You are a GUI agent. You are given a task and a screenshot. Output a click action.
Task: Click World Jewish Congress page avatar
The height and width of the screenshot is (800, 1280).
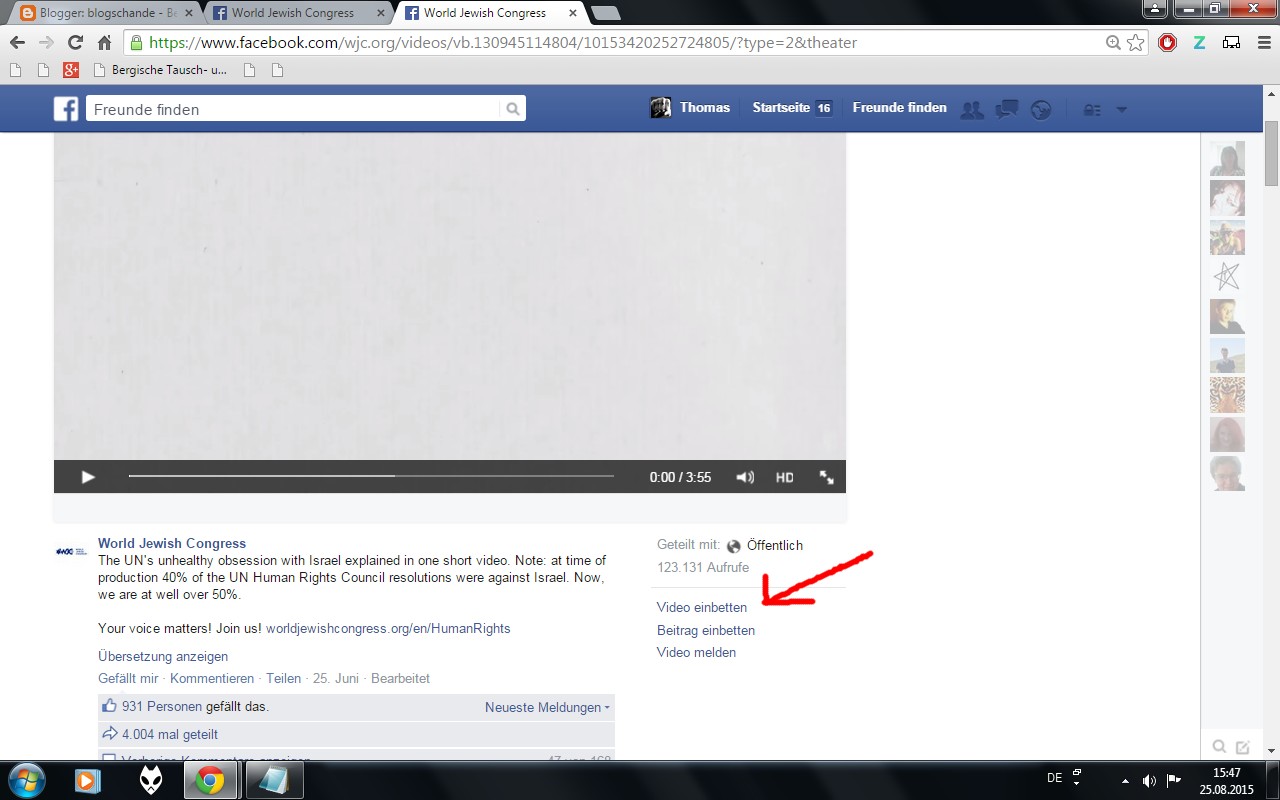click(x=71, y=551)
